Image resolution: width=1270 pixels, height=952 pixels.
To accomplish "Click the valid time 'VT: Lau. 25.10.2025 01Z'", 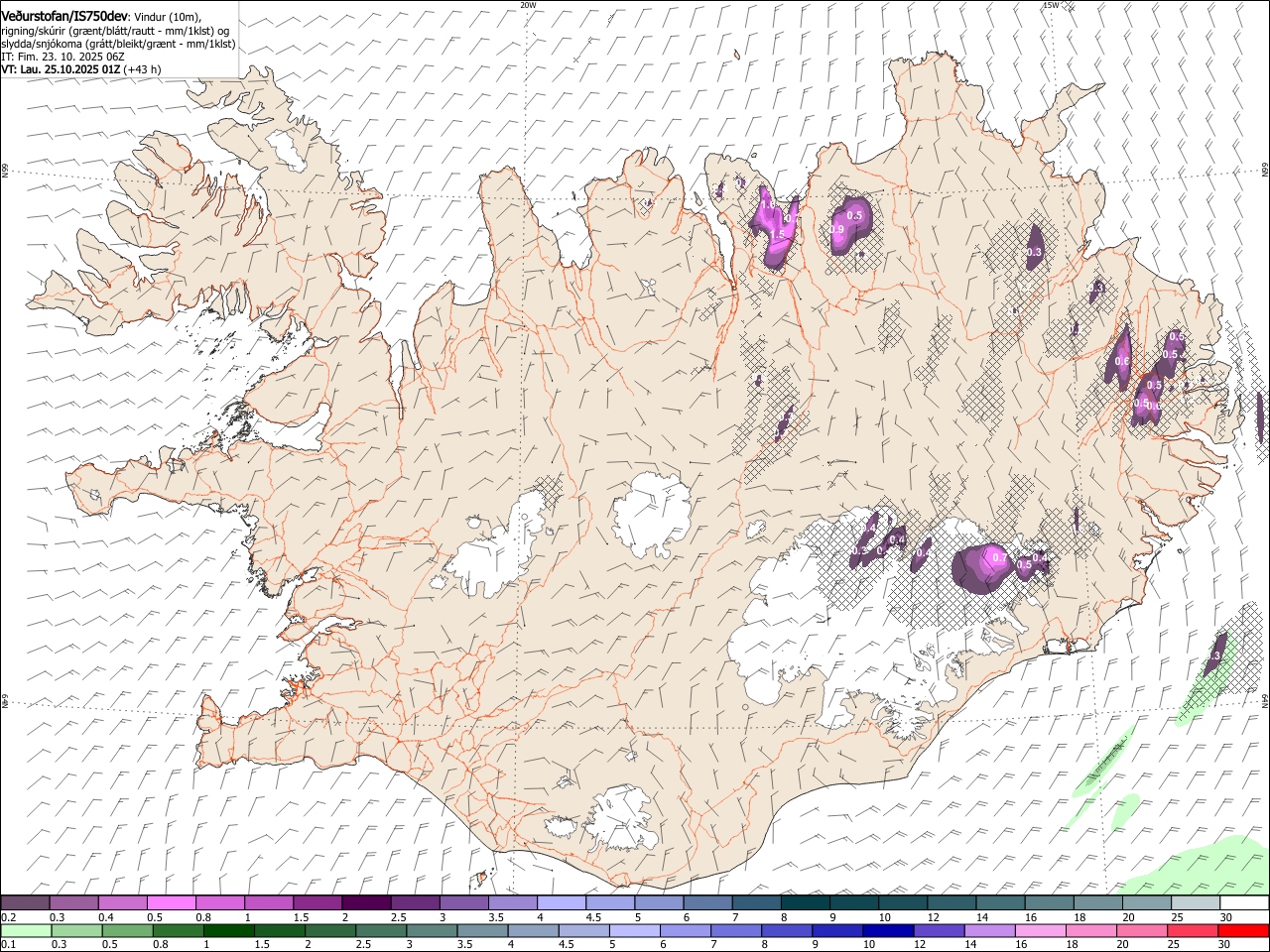I will tap(61, 70).
